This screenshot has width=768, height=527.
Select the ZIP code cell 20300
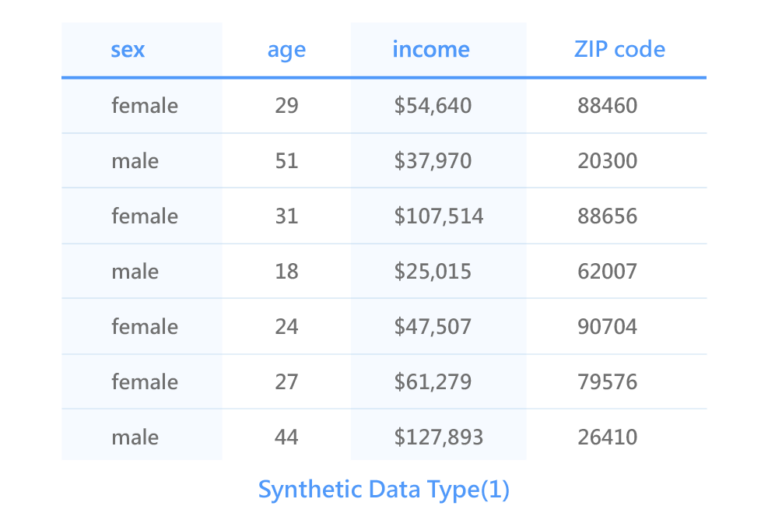coord(607,161)
